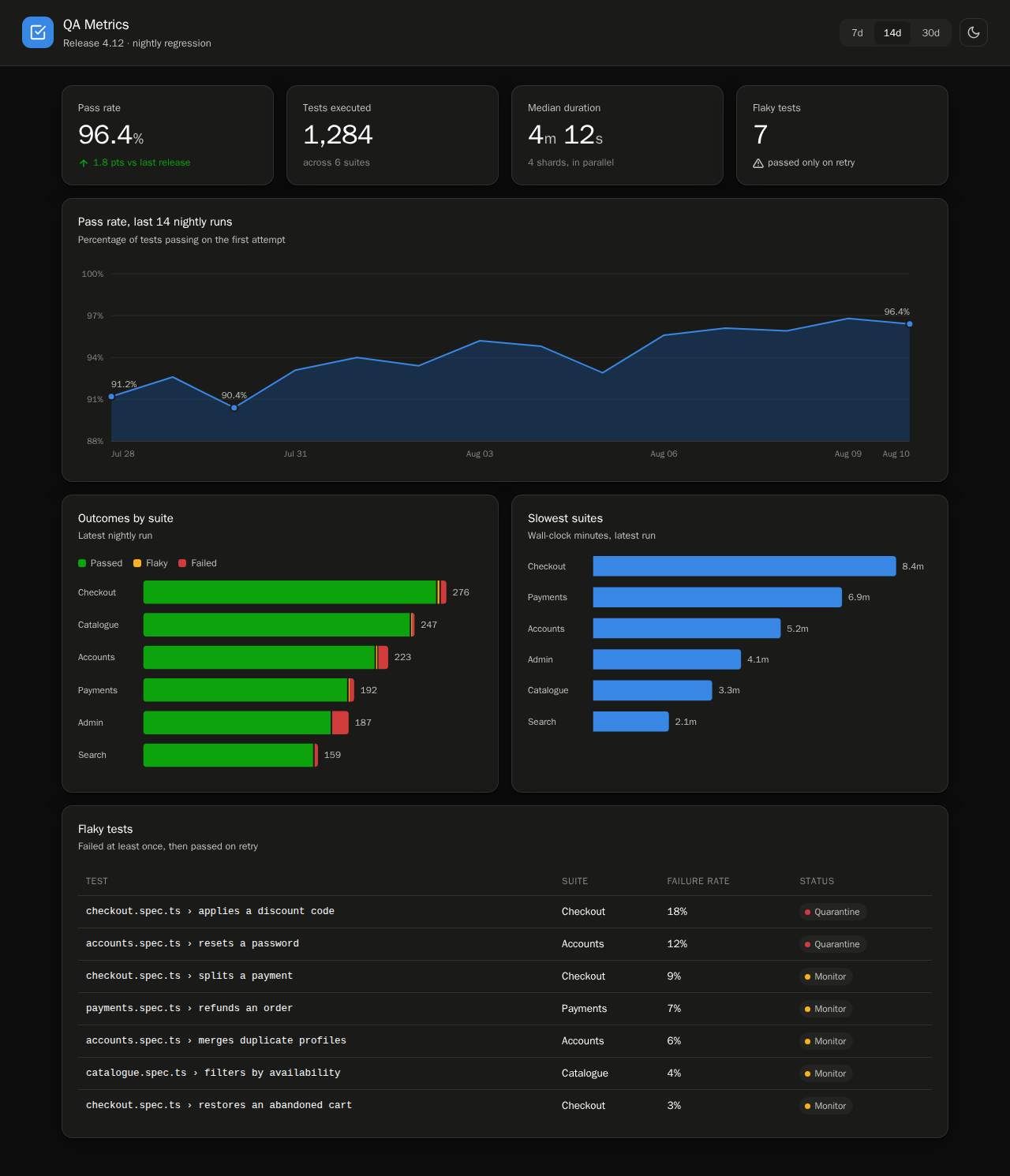Click the green up arrow in the Pass rate card
Screen dimensions: 1010x1176
[84, 163]
